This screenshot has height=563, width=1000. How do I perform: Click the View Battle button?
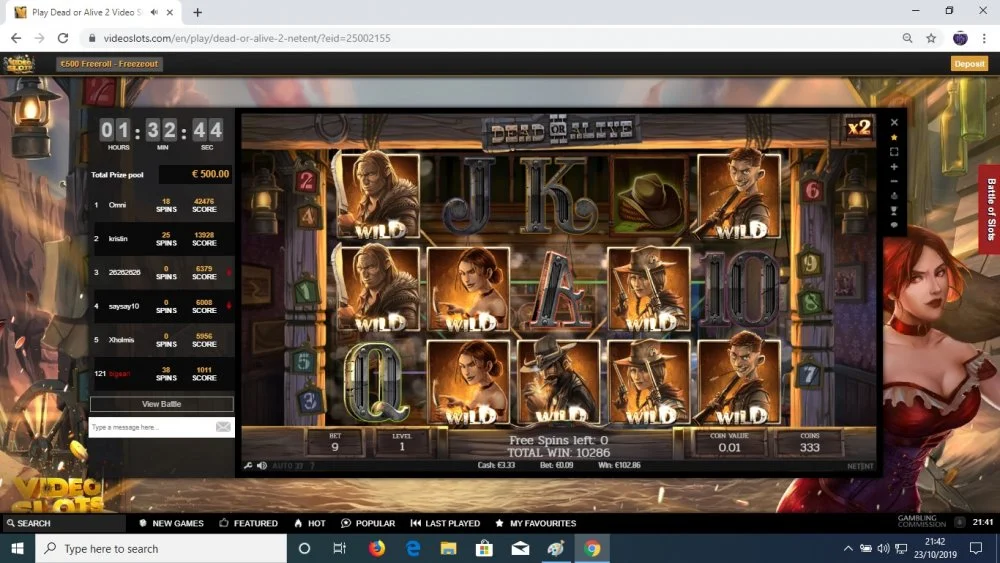[x=161, y=404]
